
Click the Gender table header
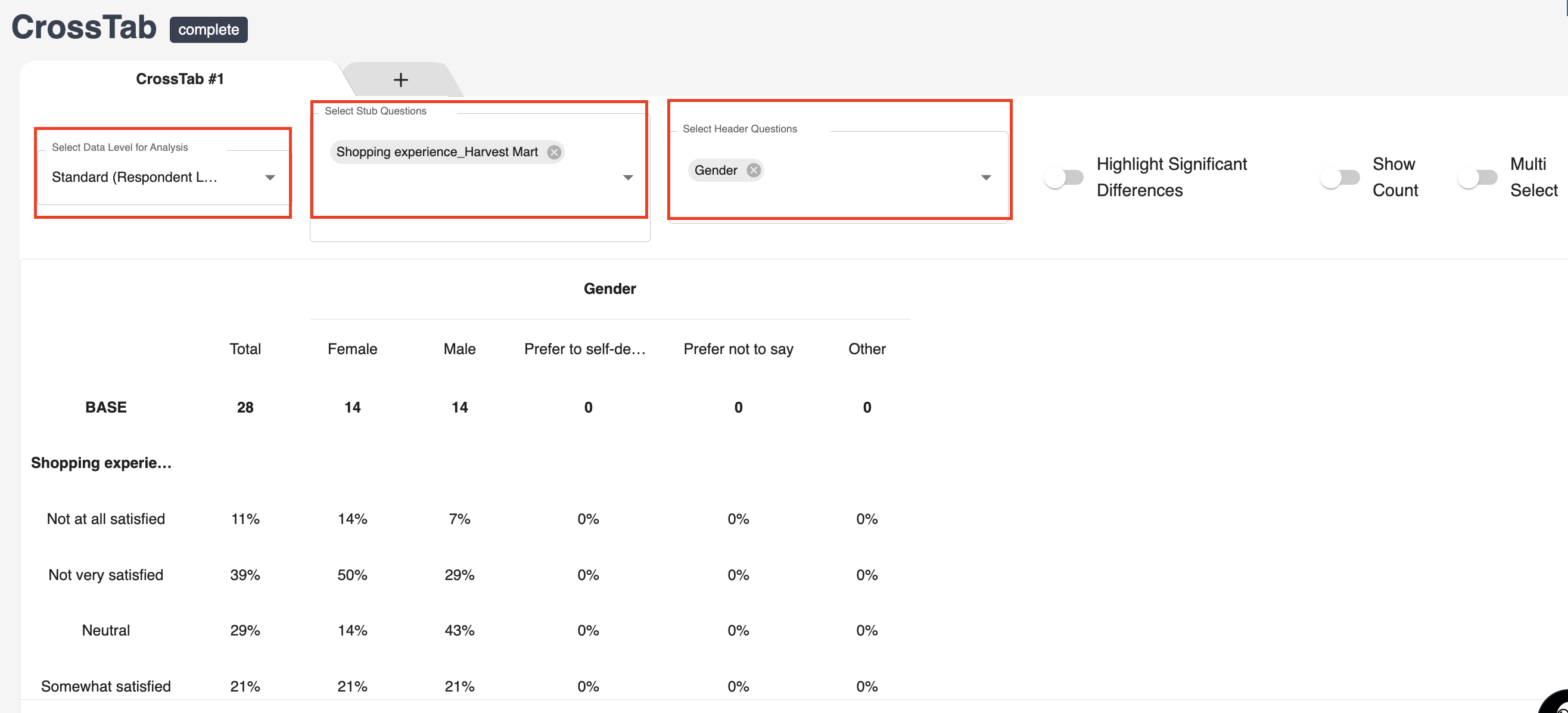609,289
